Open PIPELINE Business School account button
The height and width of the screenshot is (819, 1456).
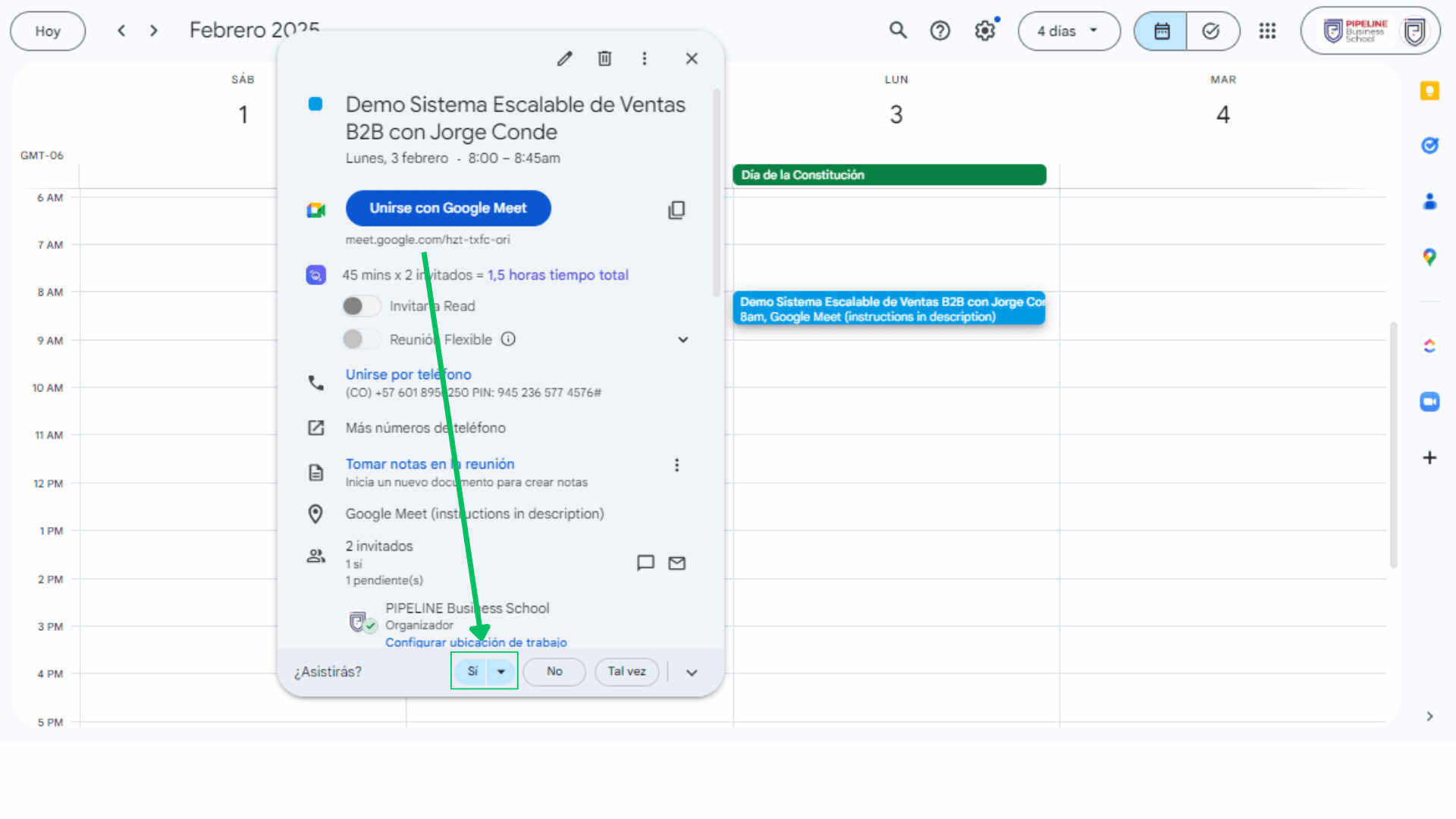pos(1370,31)
